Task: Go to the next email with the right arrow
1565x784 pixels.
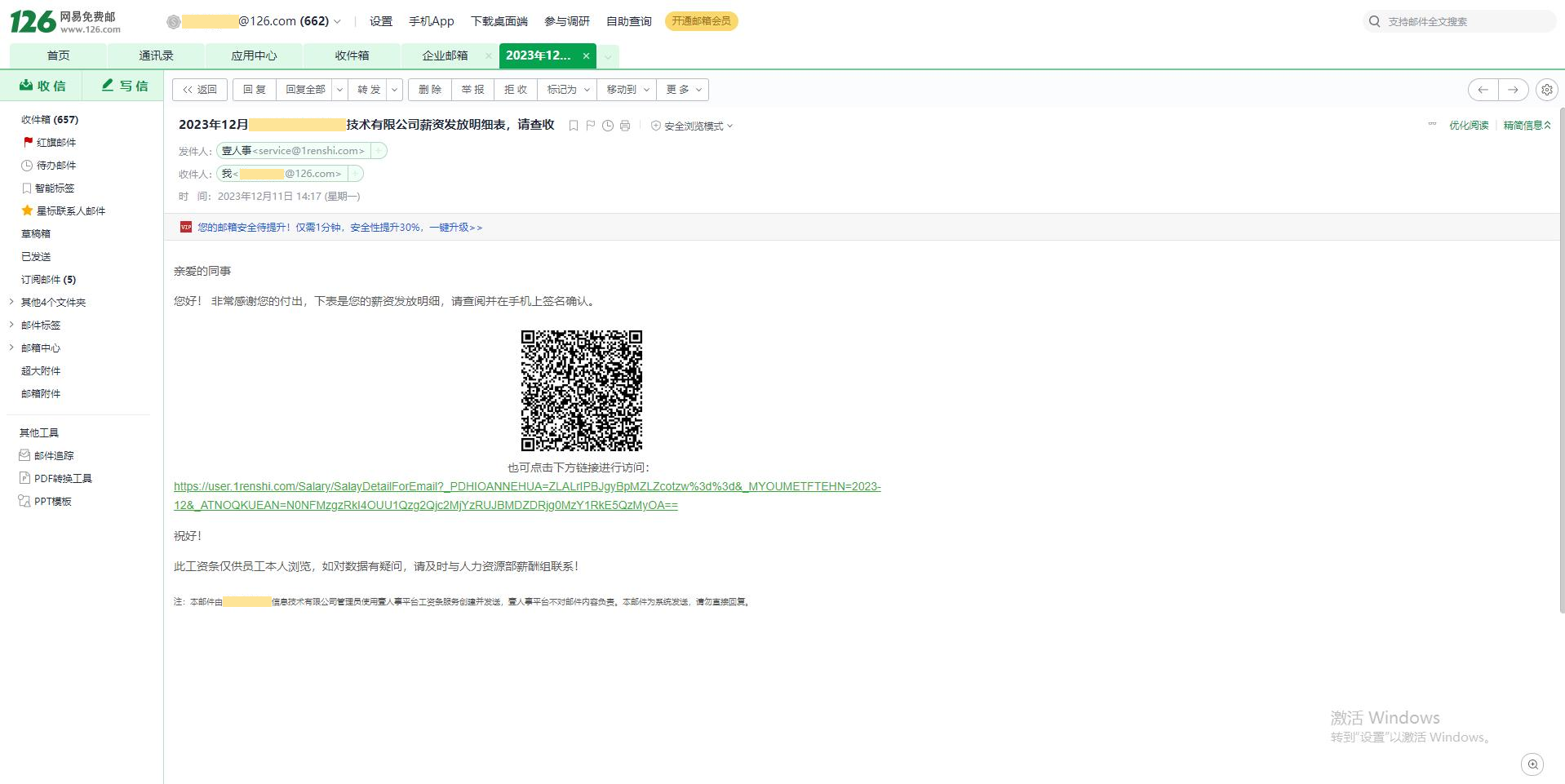Action: pyautogui.click(x=1514, y=90)
